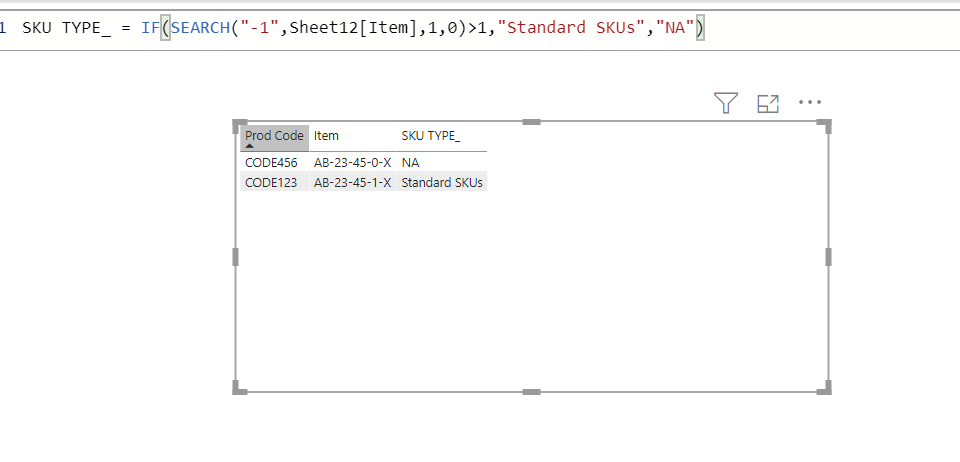Grab the top-center visual resize handle

(x=531, y=122)
